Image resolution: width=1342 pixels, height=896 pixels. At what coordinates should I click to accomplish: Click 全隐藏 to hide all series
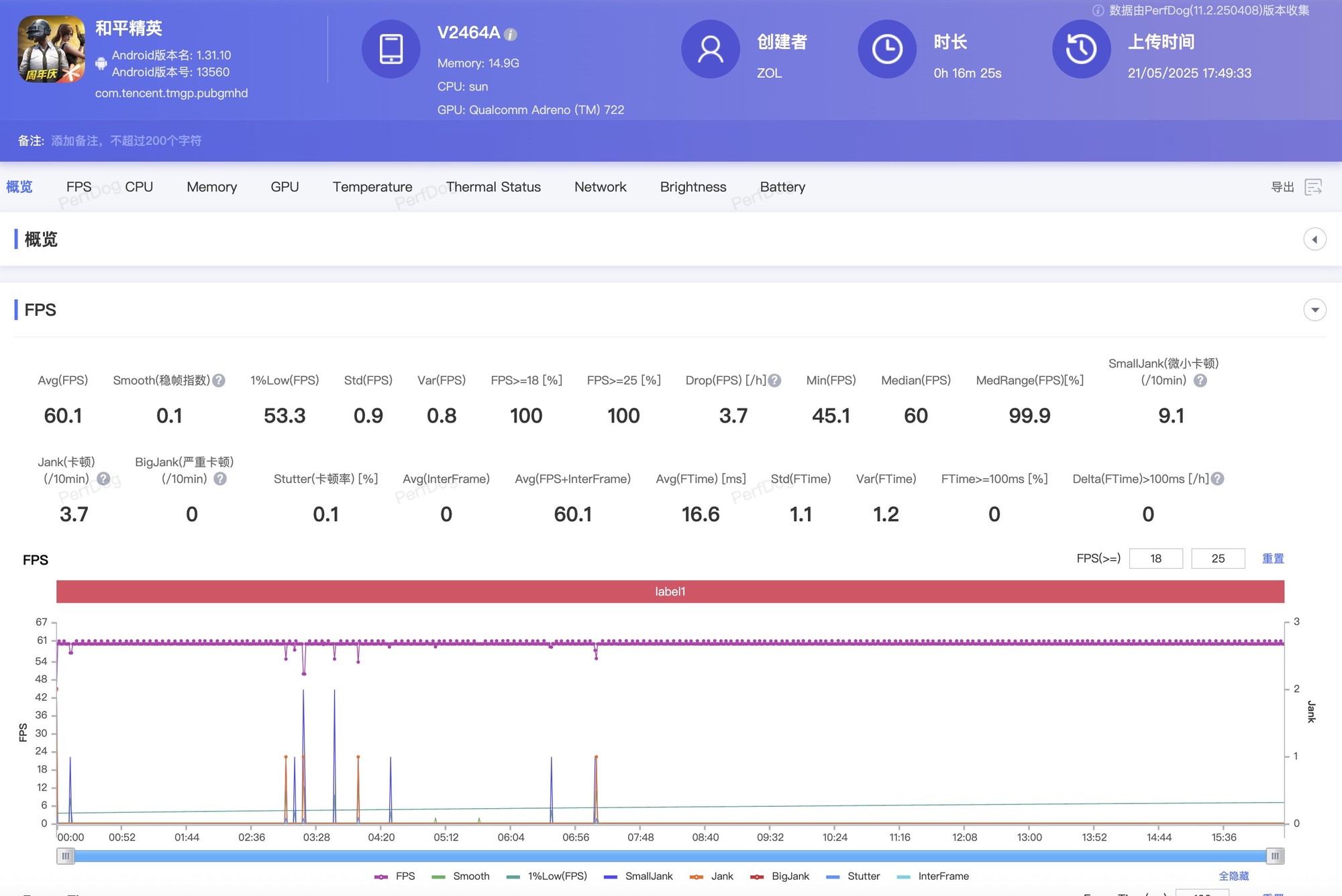[x=1233, y=877]
